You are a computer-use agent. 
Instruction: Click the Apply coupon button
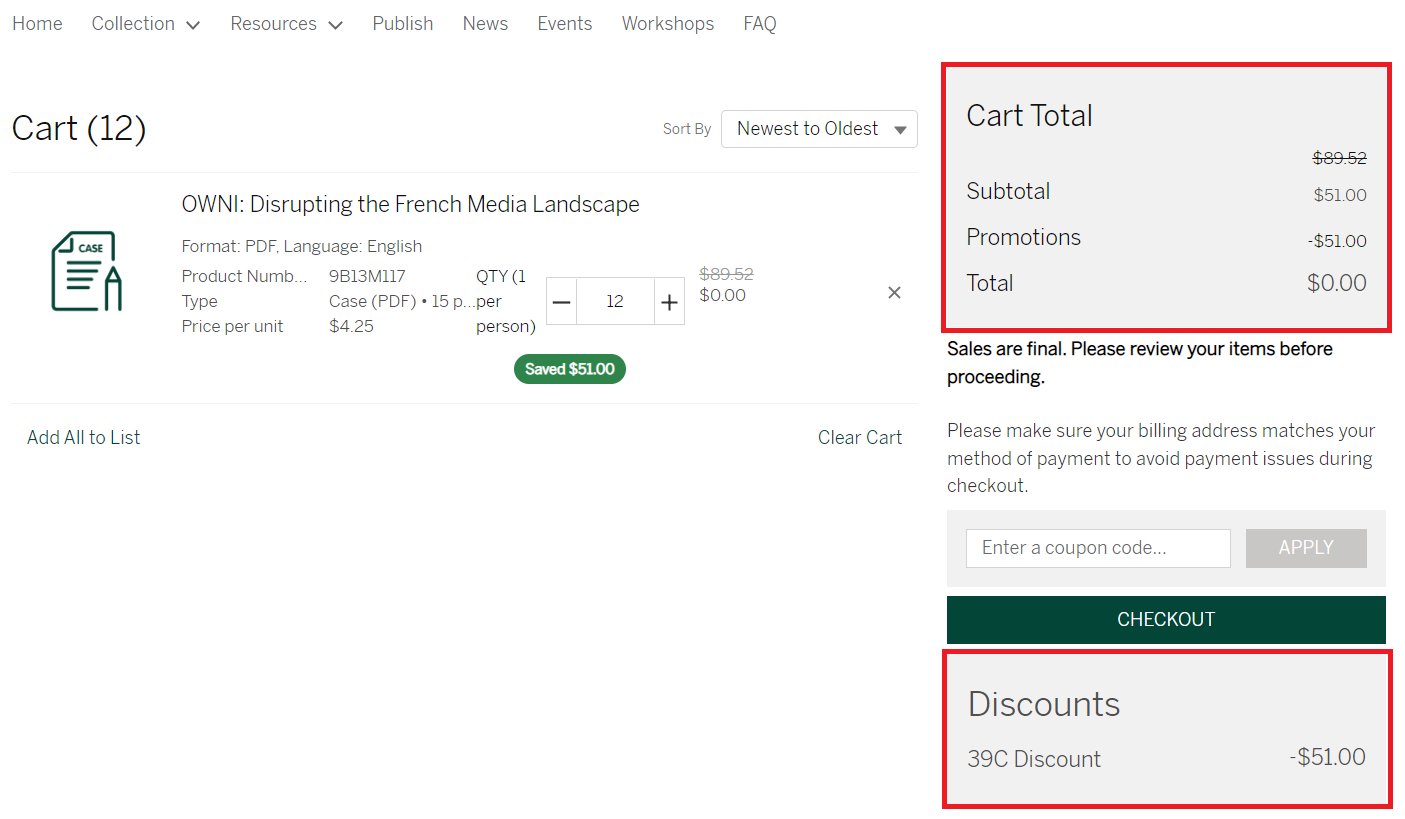[1305, 548]
